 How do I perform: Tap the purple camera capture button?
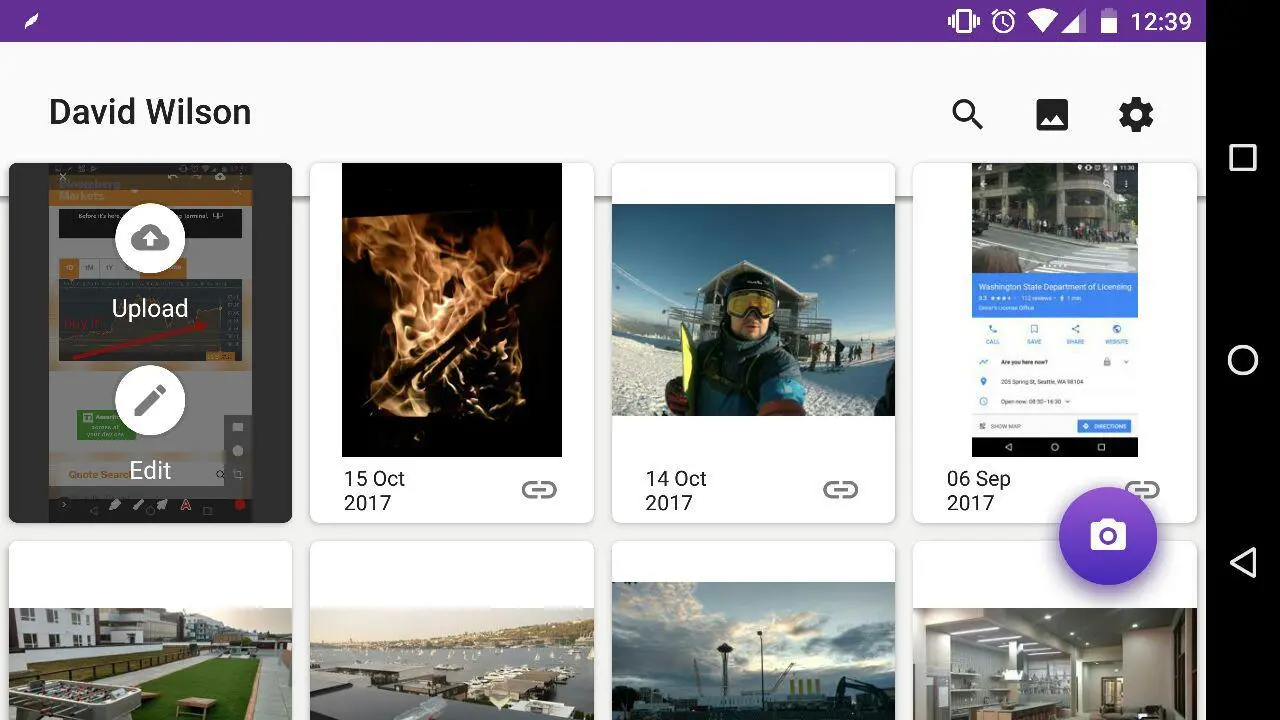click(x=1108, y=536)
